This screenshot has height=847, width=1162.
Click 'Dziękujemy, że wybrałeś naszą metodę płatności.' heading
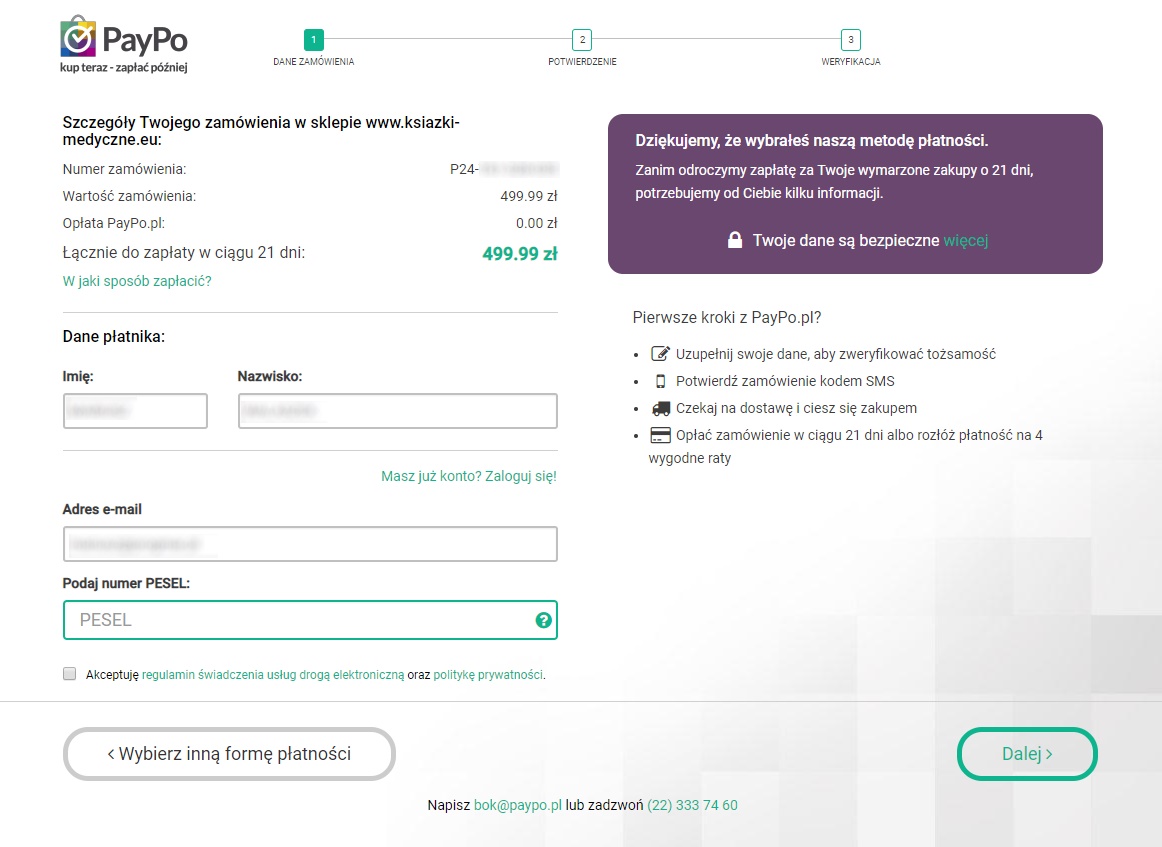(x=811, y=141)
